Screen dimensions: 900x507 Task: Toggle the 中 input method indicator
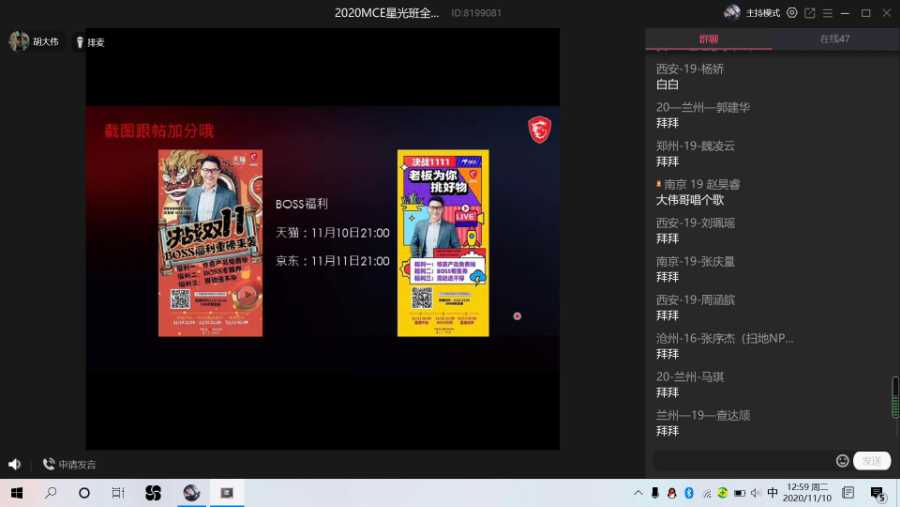pyautogui.click(x=773, y=493)
